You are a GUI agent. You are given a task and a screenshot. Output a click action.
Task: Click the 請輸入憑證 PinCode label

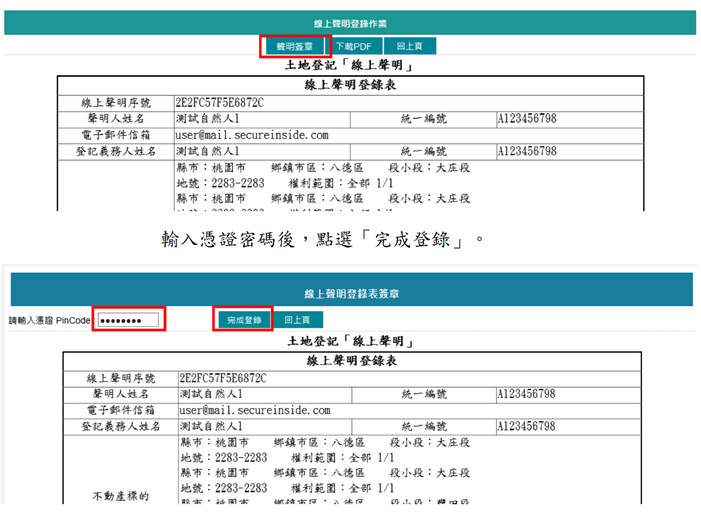[x=50, y=321]
